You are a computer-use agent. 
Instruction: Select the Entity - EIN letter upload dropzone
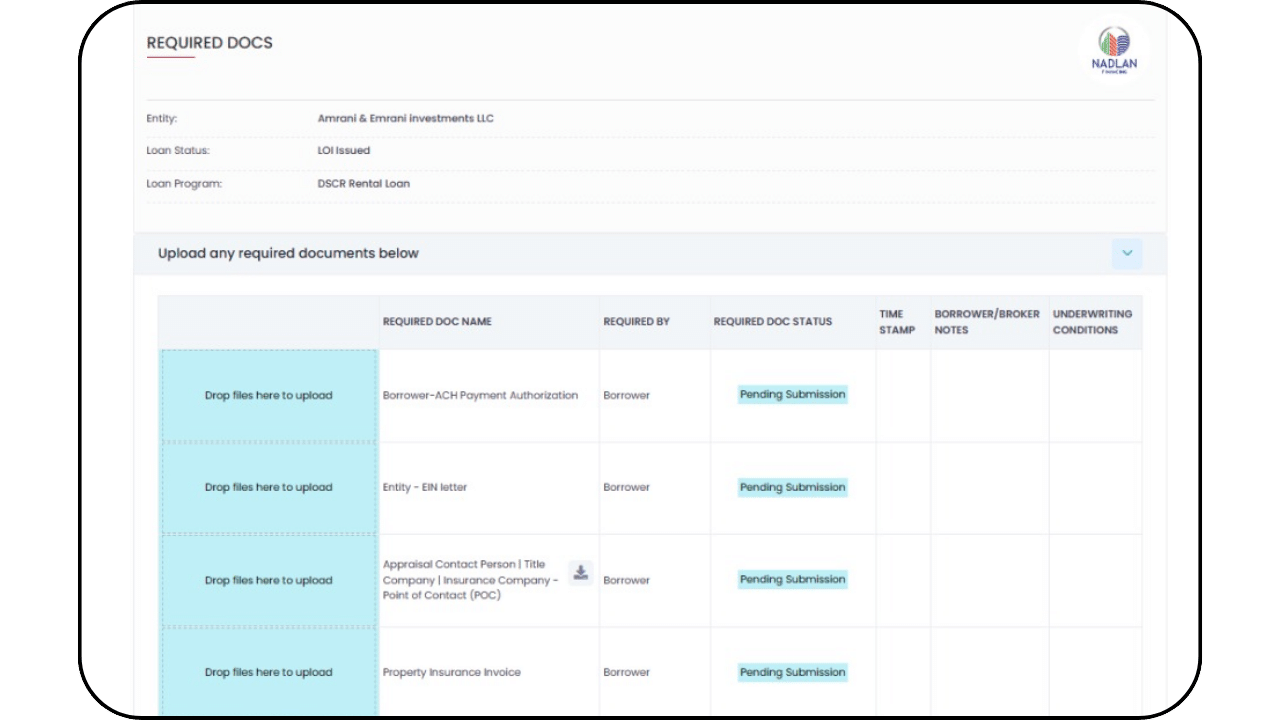click(x=268, y=488)
